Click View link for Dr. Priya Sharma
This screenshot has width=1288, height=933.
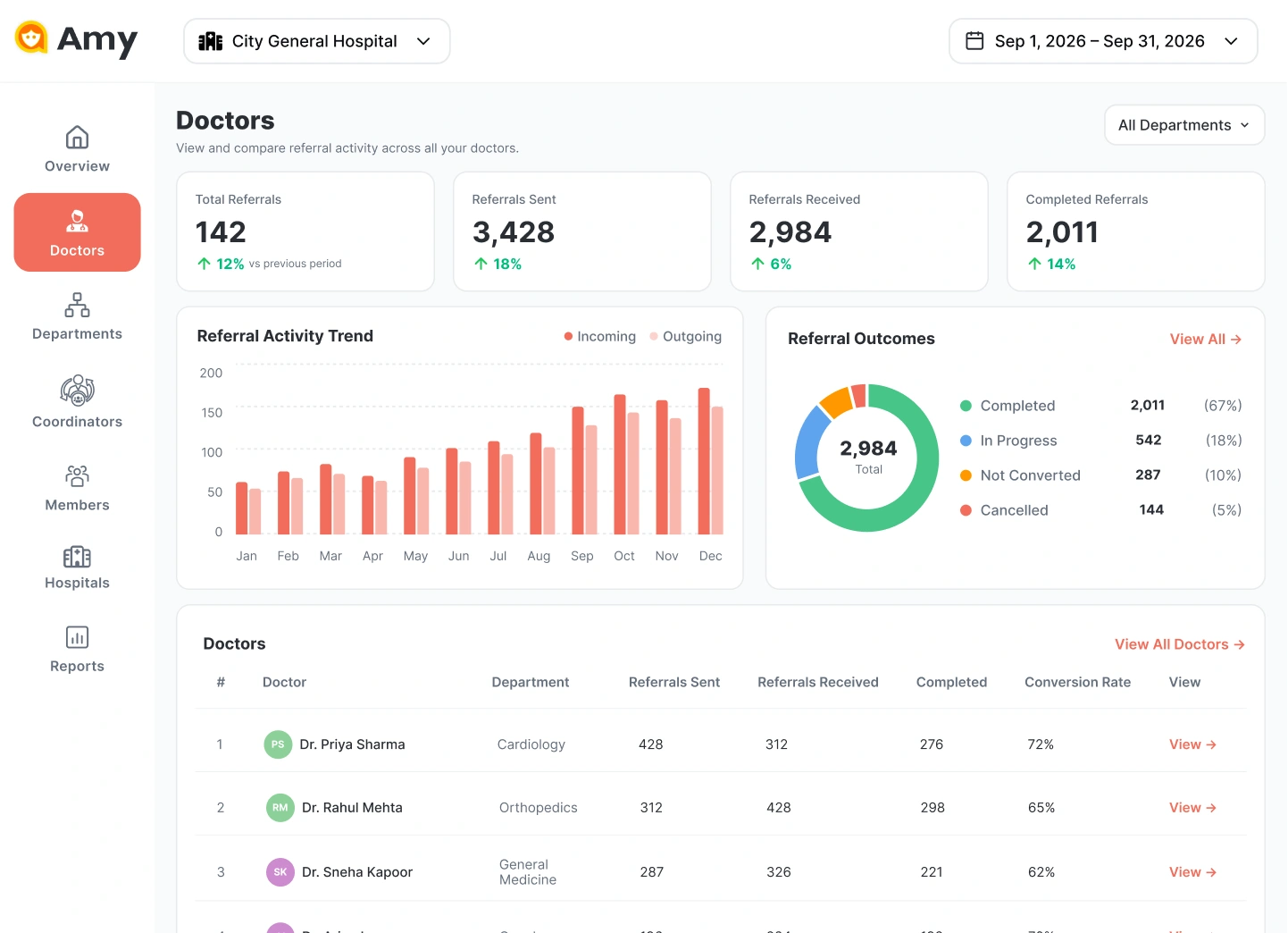coord(1192,744)
